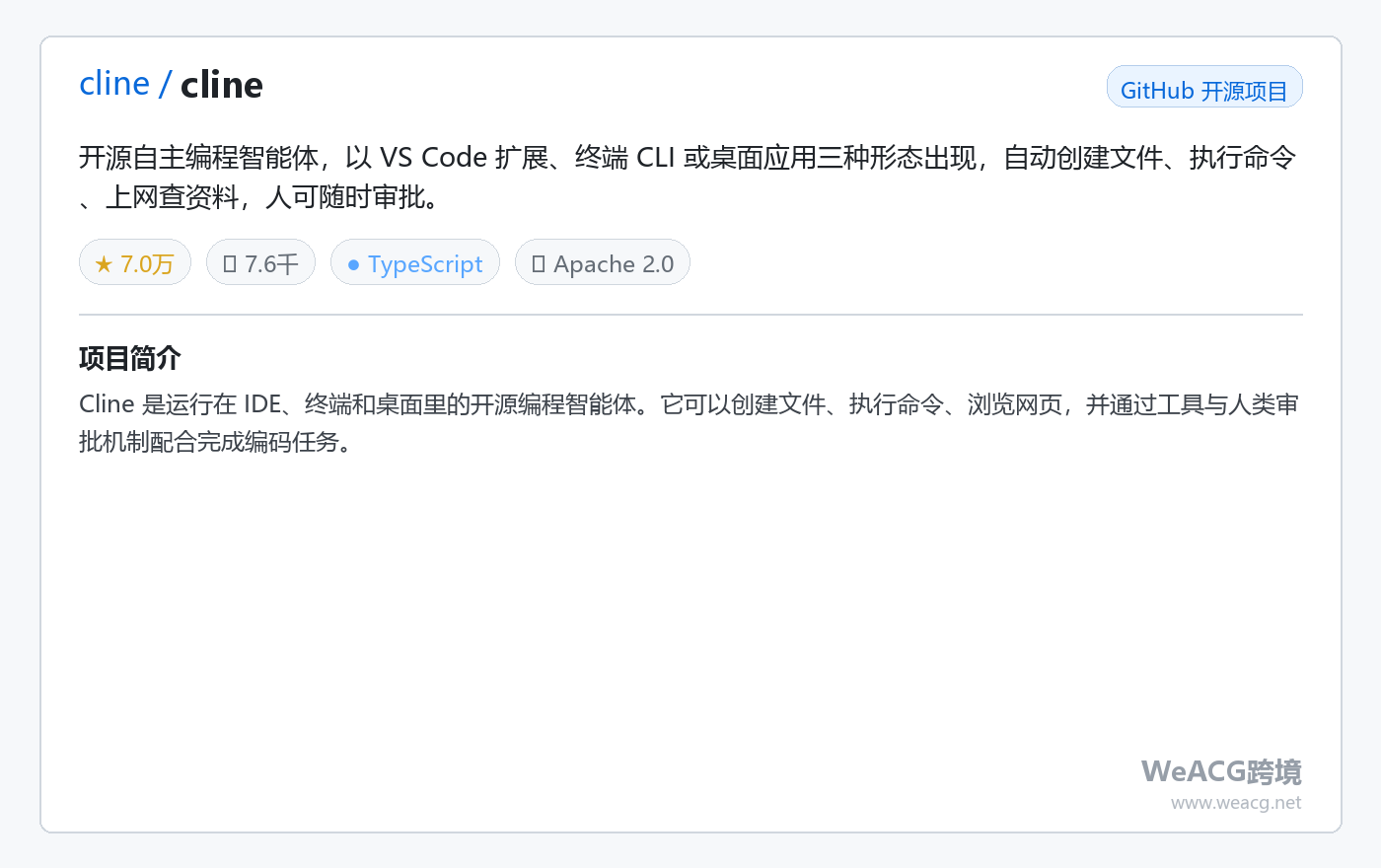
Task: Click the star icon beside 7.0万
Action: tap(104, 264)
